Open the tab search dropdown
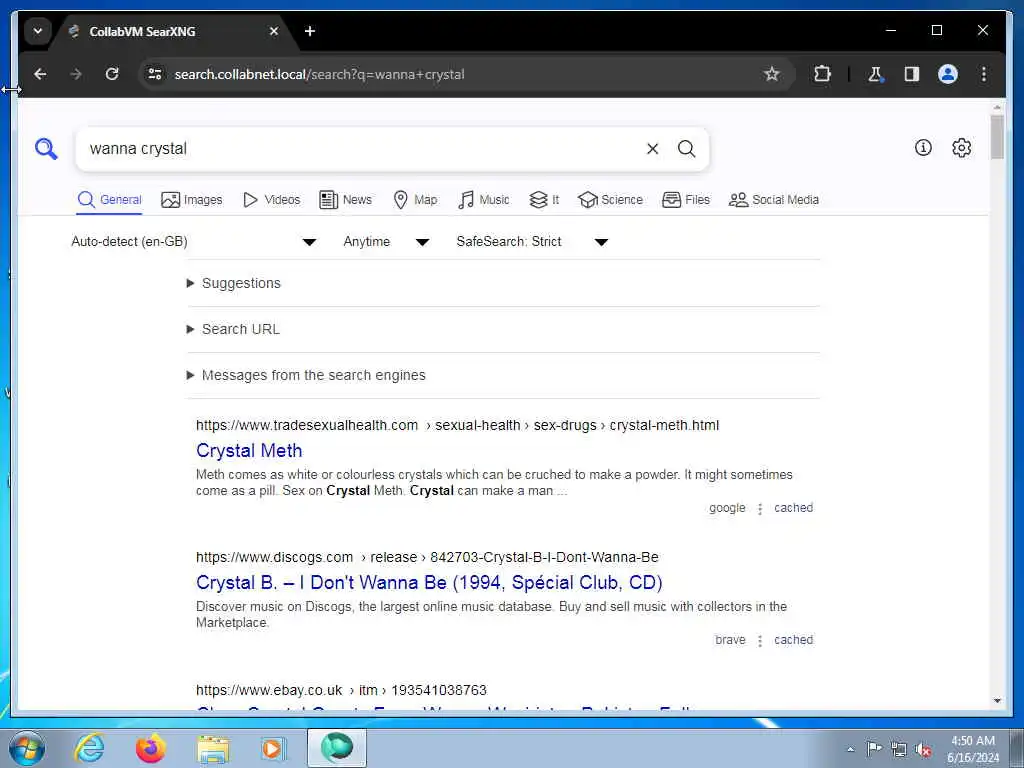Screen dimensions: 1024x768 [38, 31]
